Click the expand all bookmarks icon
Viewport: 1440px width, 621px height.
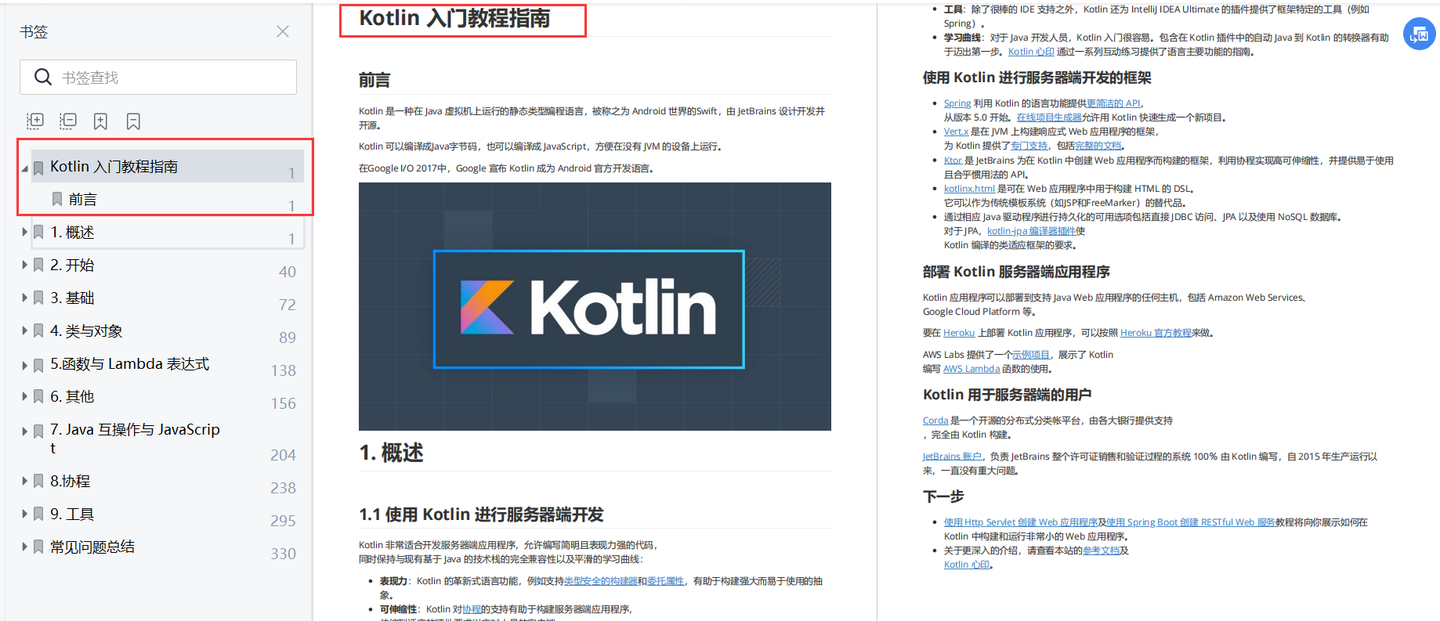pyautogui.click(x=35, y=121)
